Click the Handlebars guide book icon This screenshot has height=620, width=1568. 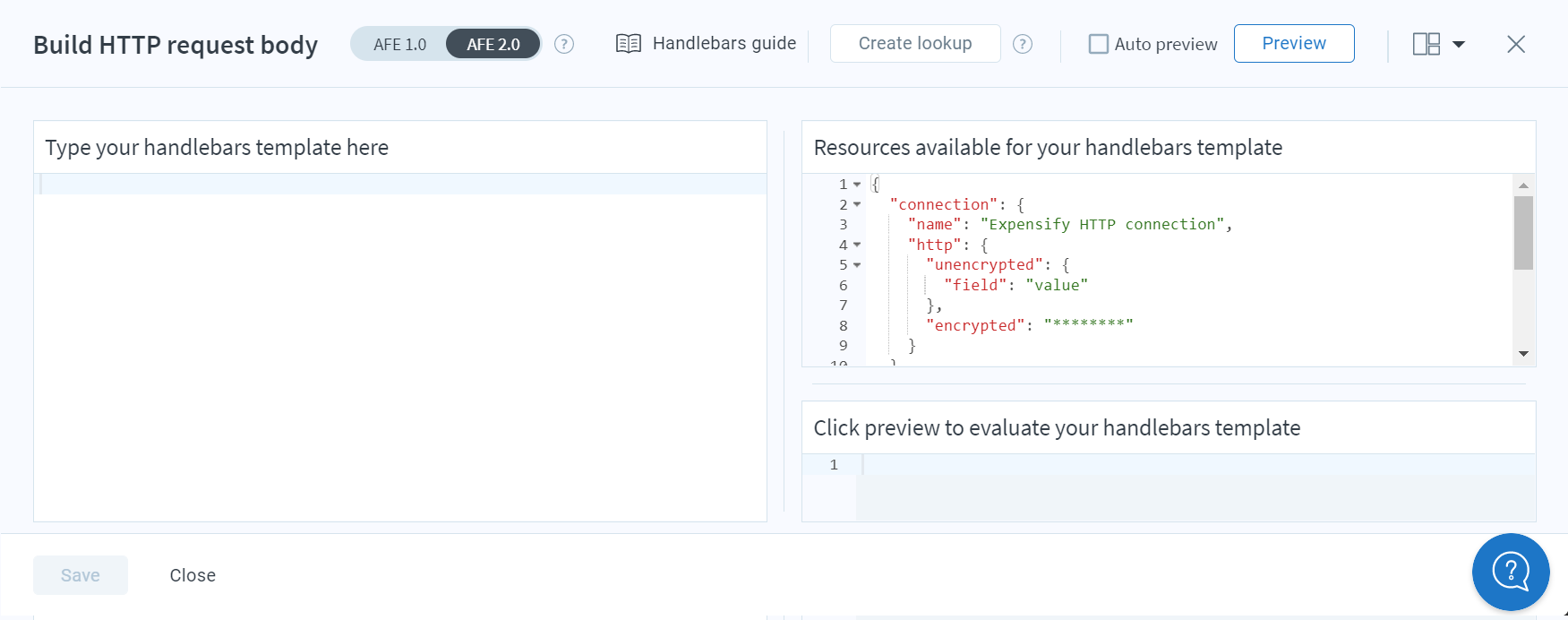pos(629,43)
